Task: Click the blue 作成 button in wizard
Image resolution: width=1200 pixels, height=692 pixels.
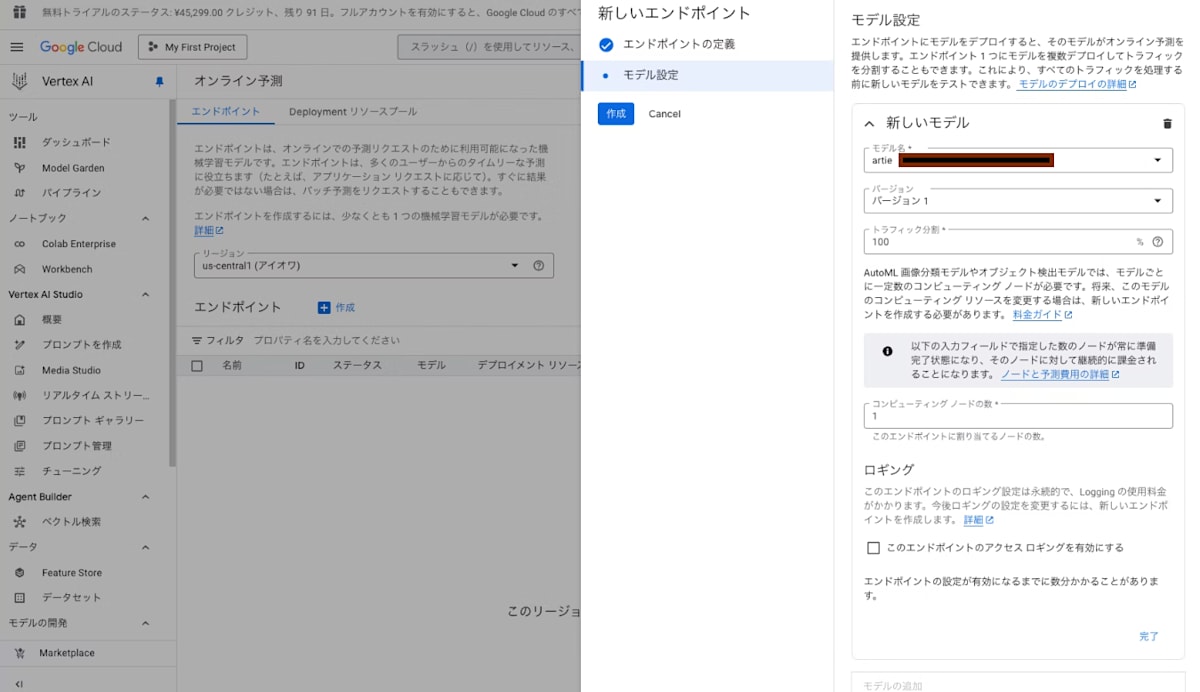Action: click(616, 114)
